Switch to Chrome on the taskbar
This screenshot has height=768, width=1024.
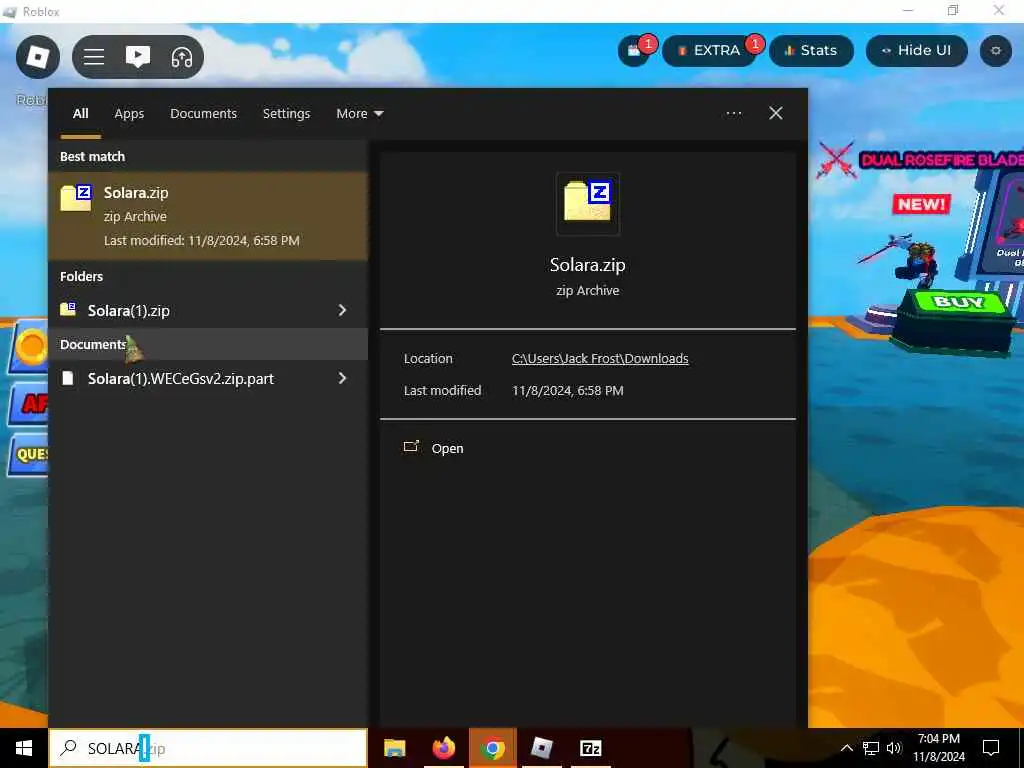pyautogui.click(x=493, y=748)
